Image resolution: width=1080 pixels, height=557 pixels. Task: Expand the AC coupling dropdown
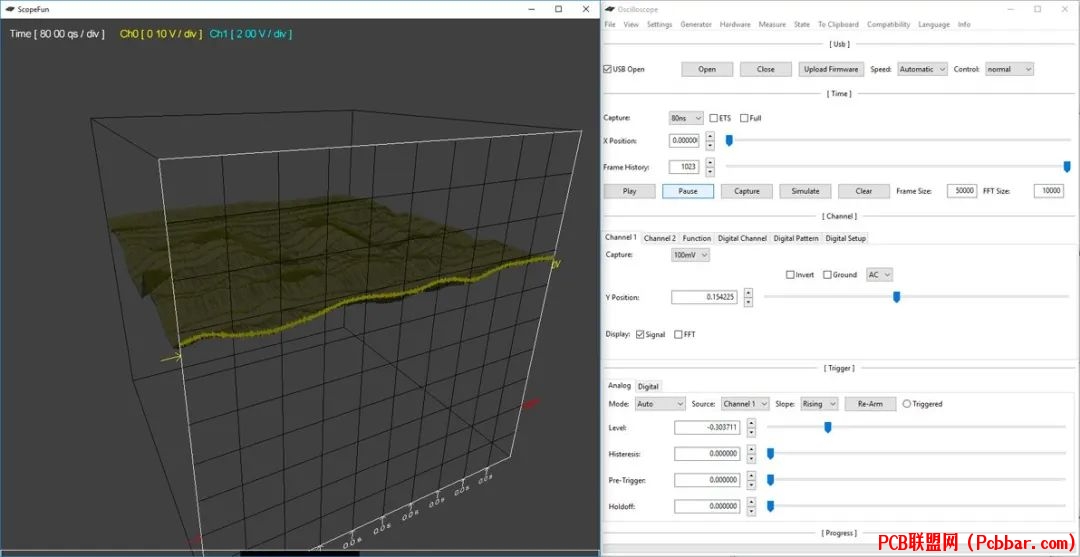point(879,275)
